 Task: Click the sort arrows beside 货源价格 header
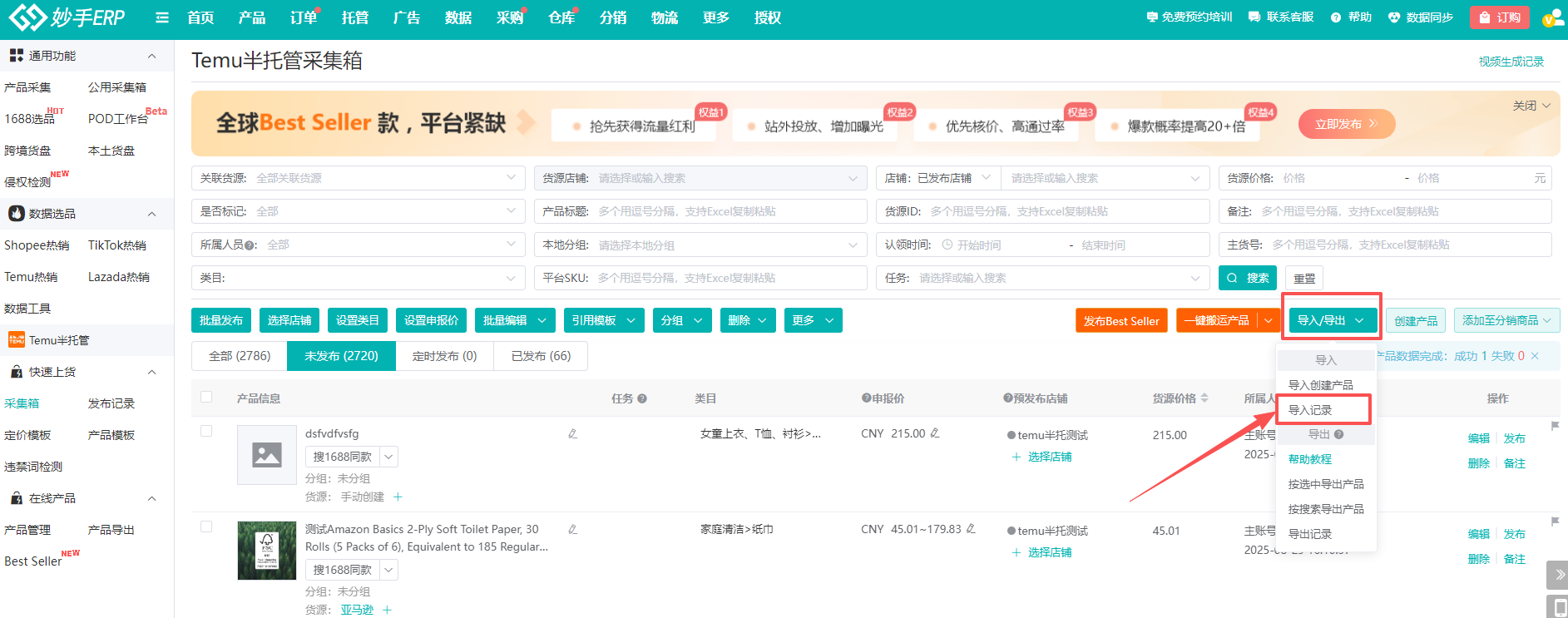tap(1204, 398)
